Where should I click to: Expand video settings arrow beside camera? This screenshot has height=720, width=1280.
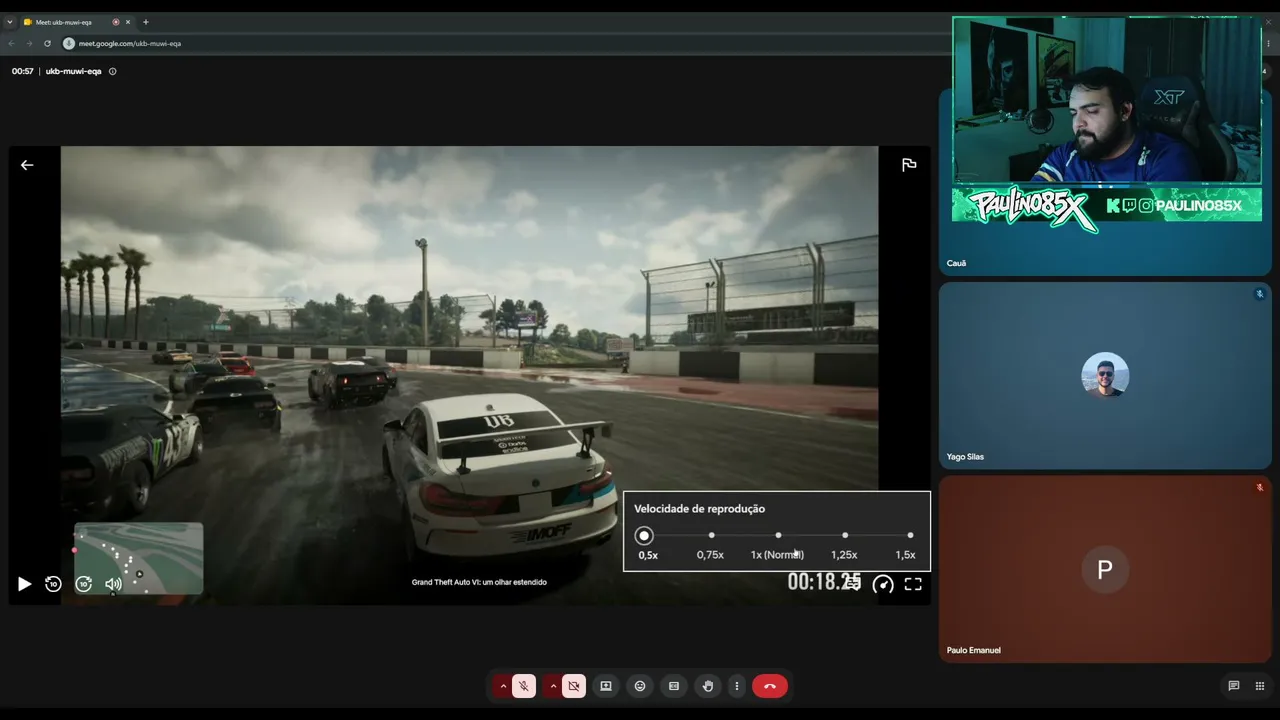click(552, 686)
